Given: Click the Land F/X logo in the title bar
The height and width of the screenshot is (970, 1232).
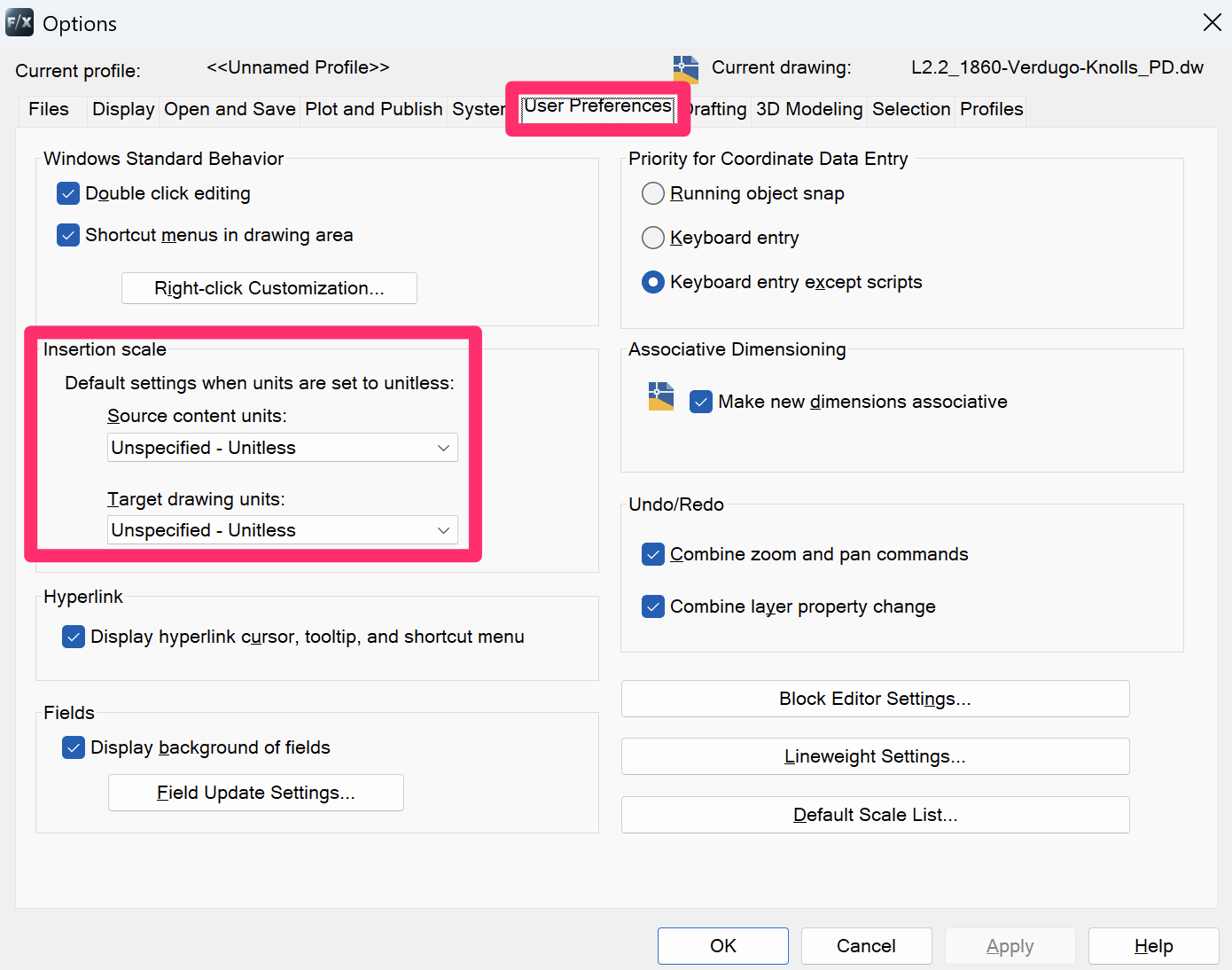Looking at the screenshot, I should 19,22.
